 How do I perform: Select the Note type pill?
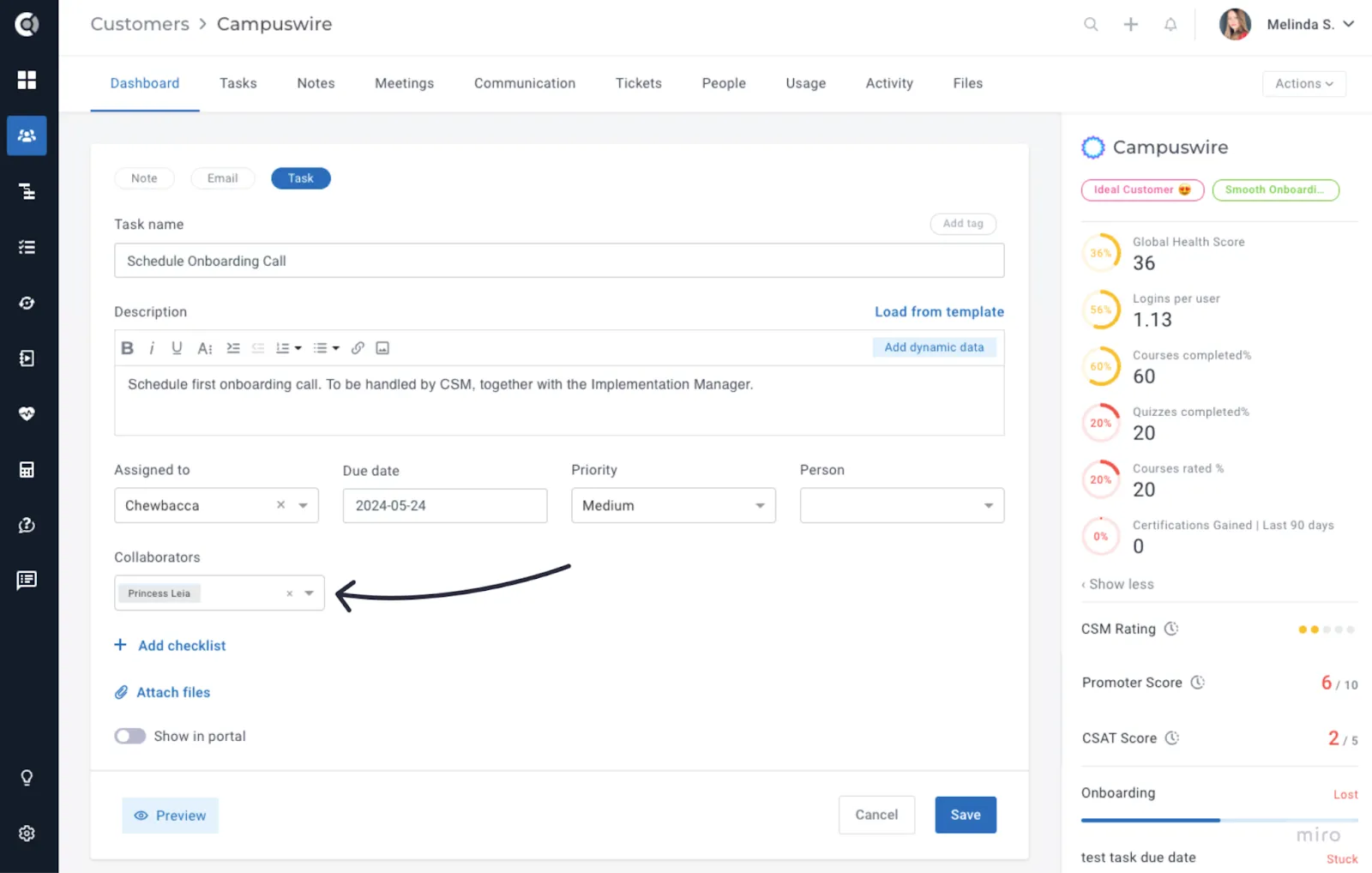point(144,178)
